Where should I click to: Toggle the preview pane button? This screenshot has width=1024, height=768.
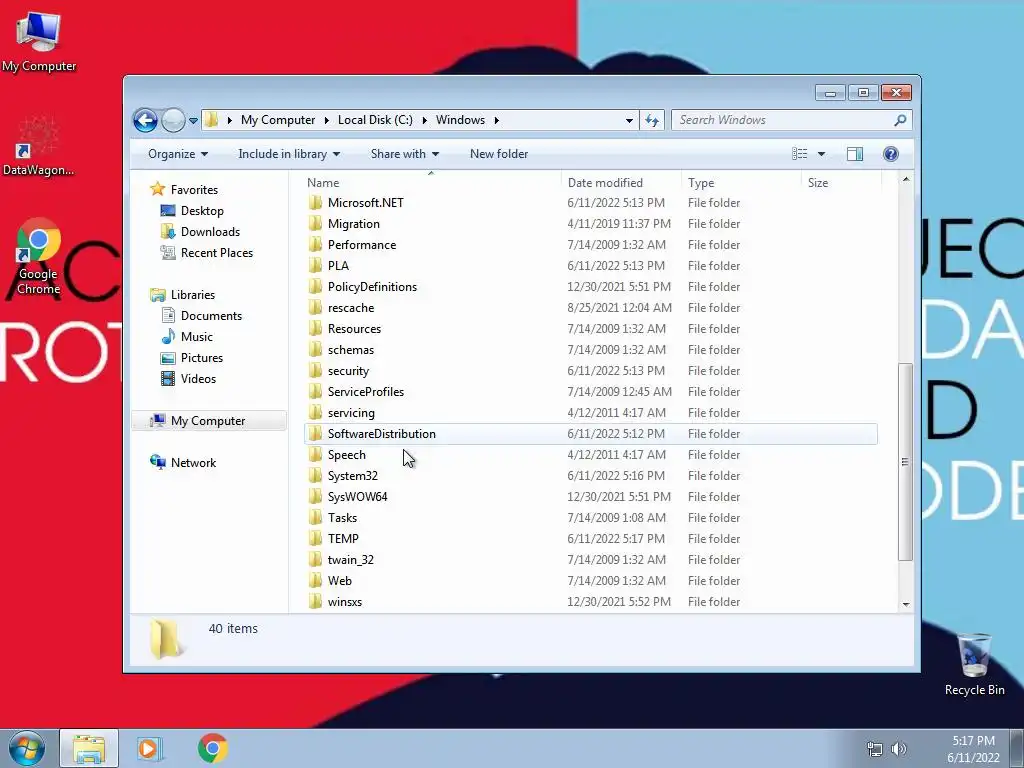point(855,154)
